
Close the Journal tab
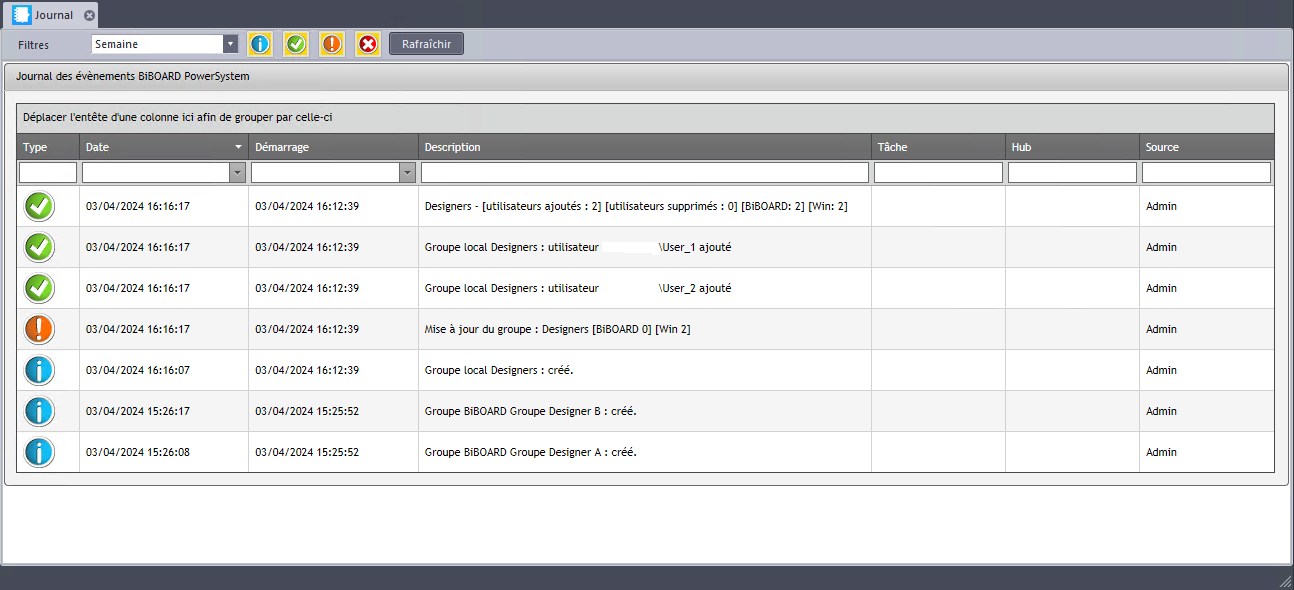point(89,15)
